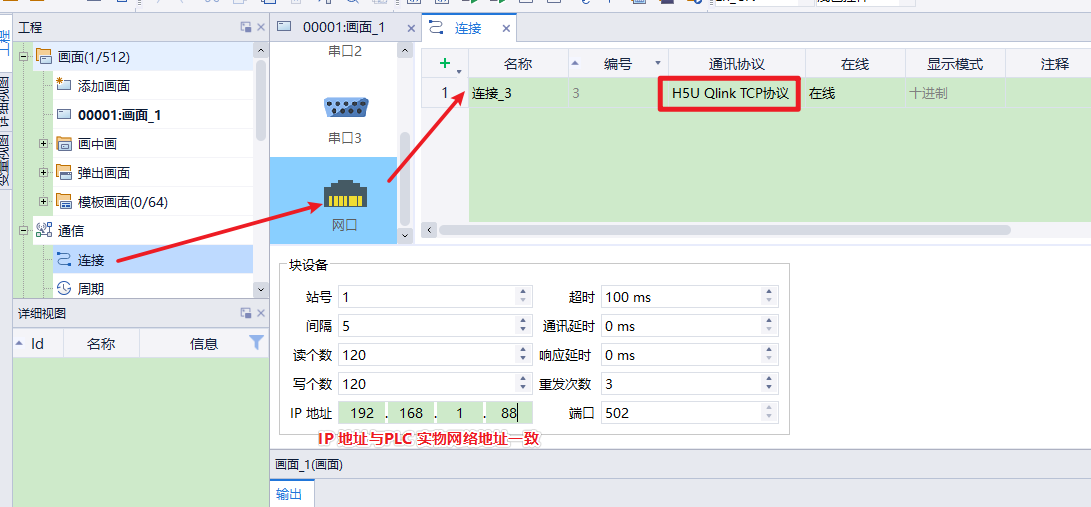
Task: Open the 周期 tree item
Action: pyautogui.click(x=90, y=288)
